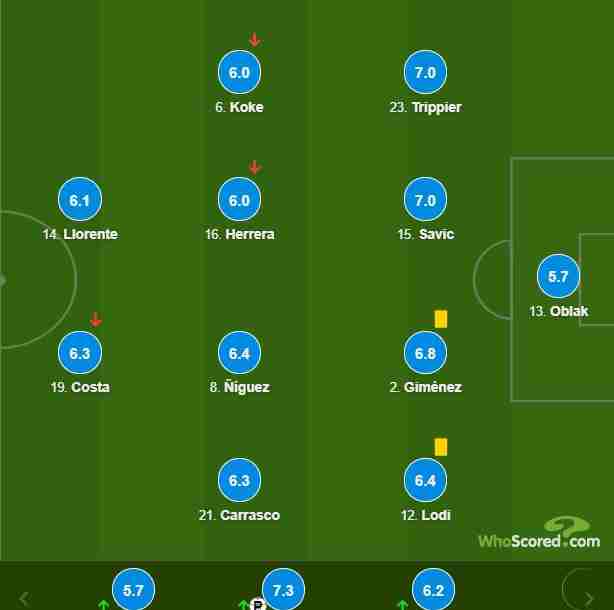Open the WhoScored.com logo link
614x610 pixels.
(539, 532)
